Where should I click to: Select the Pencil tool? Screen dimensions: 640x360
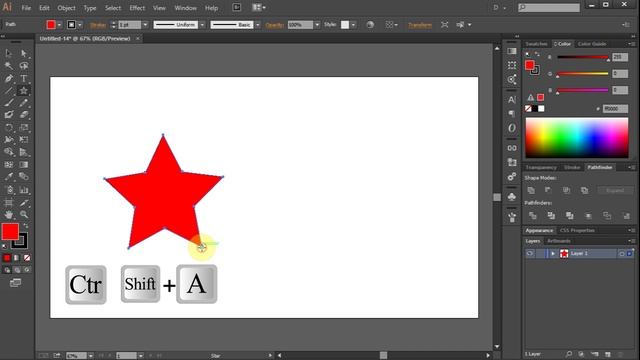pos(24,103)
